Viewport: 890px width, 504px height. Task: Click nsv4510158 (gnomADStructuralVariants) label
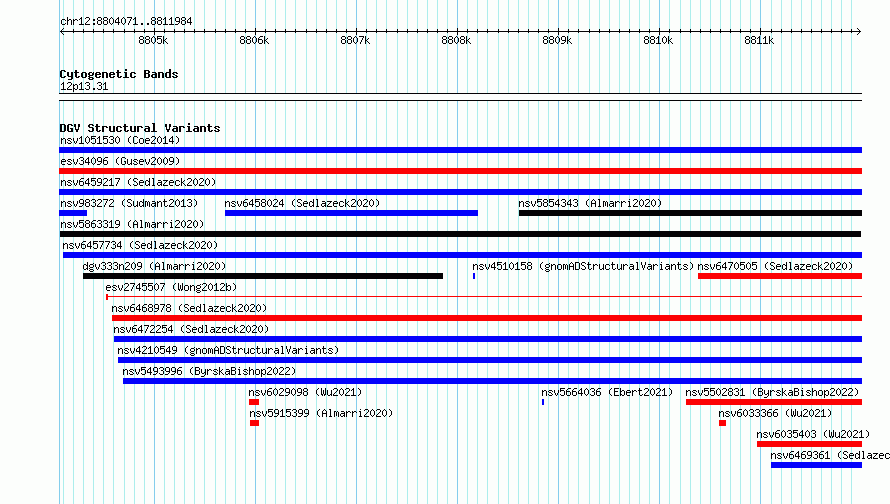[583, 266]
